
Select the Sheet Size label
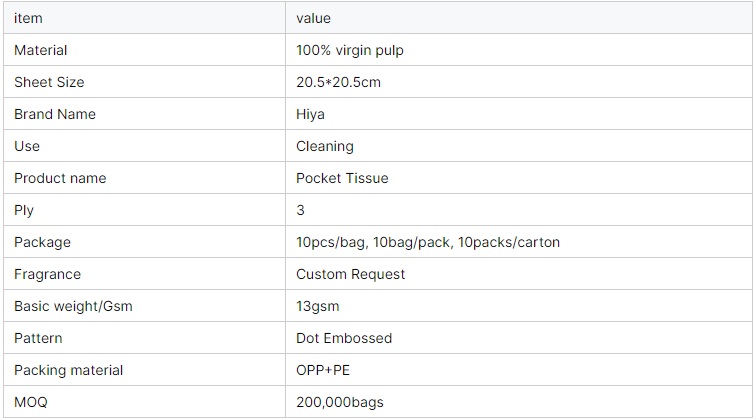tap(49, 82)
